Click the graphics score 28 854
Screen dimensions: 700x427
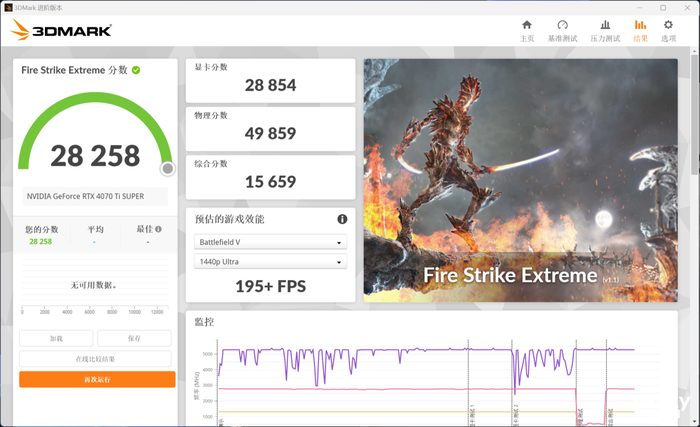pyautogui.click(x=271, y=85)
